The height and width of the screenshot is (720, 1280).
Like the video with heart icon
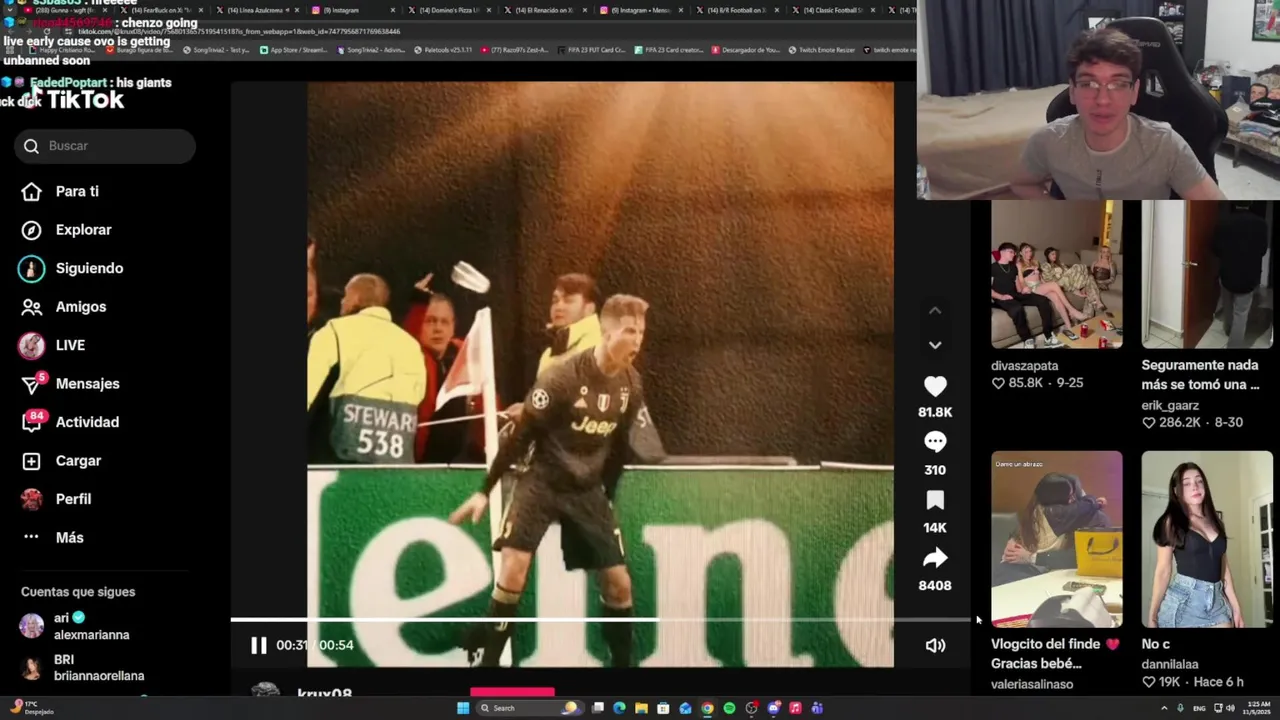click(935, 386)
